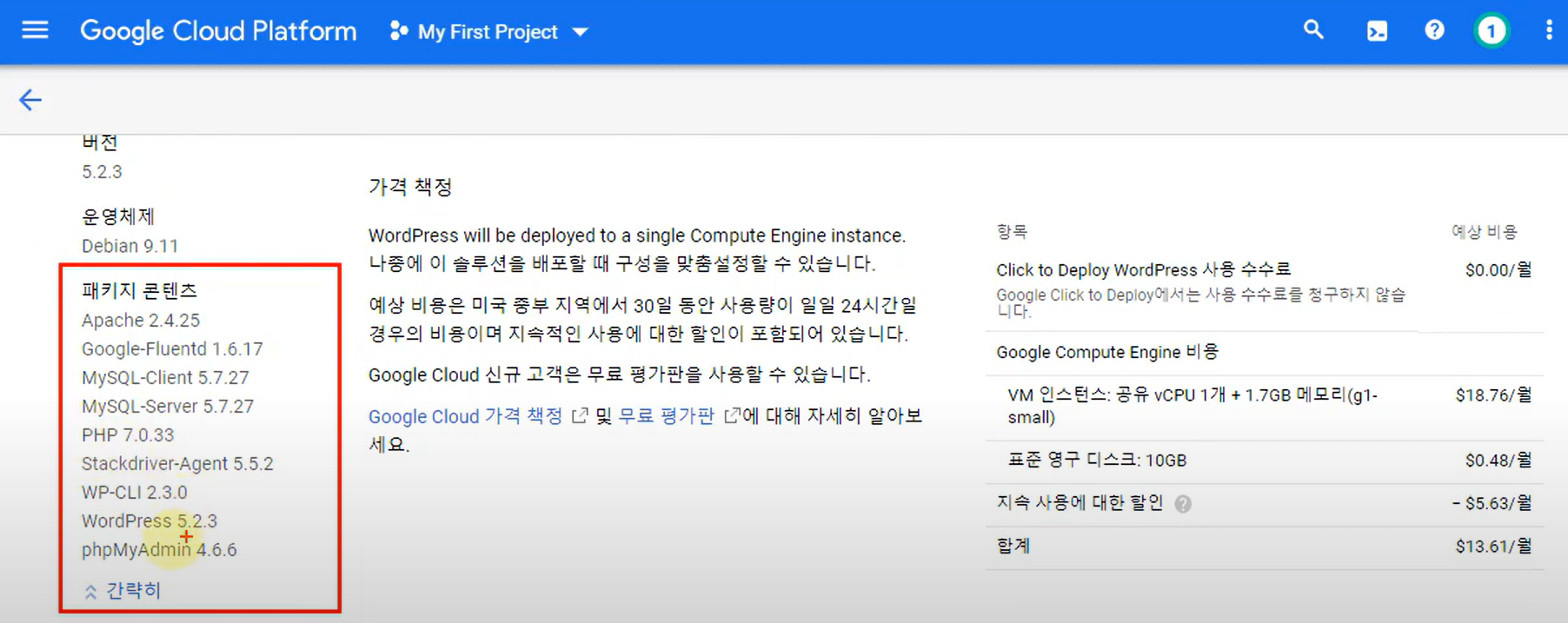Open the My First Project selector dropdown

tap(489, 32)
